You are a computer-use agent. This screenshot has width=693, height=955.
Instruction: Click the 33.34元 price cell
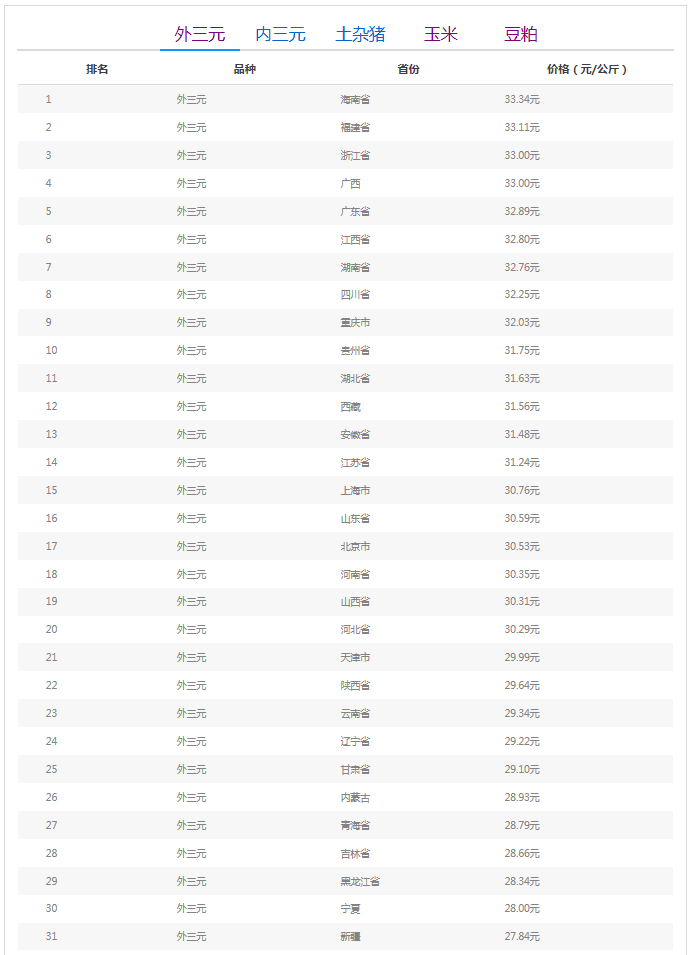pyautogui.click(x=522, y=100)
